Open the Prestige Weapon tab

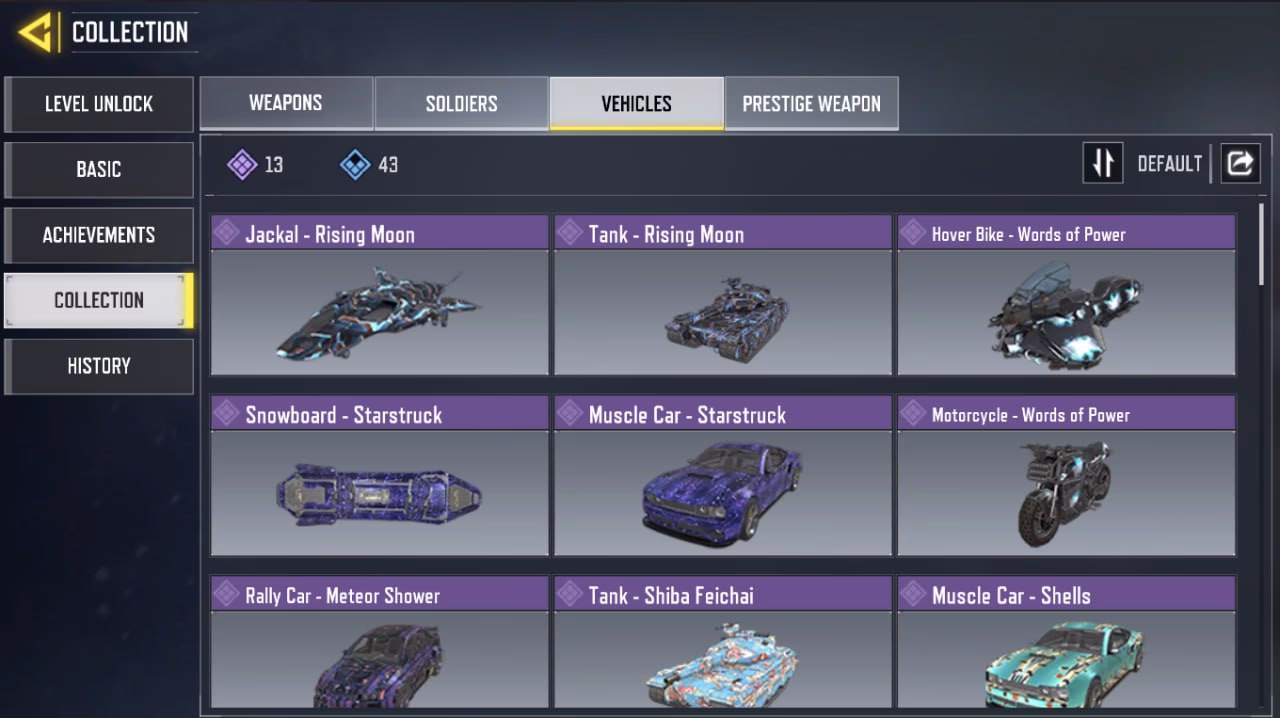click(811, 103)
